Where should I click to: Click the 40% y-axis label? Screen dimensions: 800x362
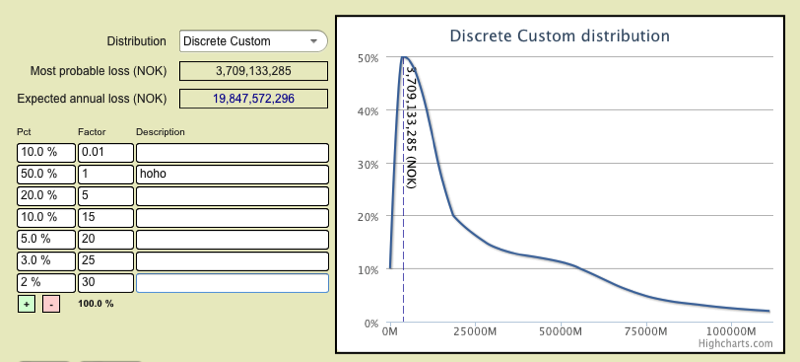pos(367,111)
